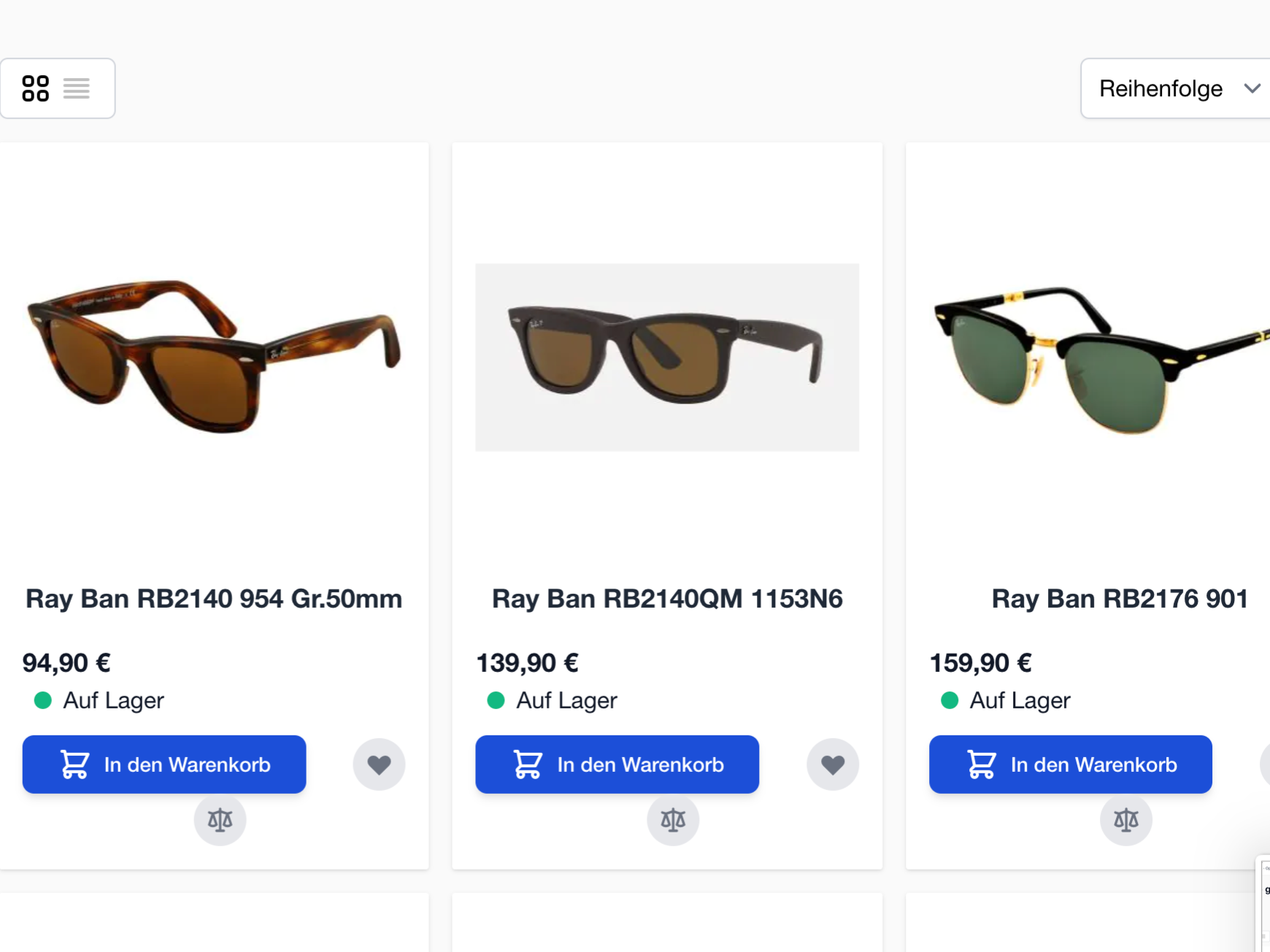1270x952 pixels.
Task: View black matte Wayfarer sunglasses image
Action: pos(667,357)
